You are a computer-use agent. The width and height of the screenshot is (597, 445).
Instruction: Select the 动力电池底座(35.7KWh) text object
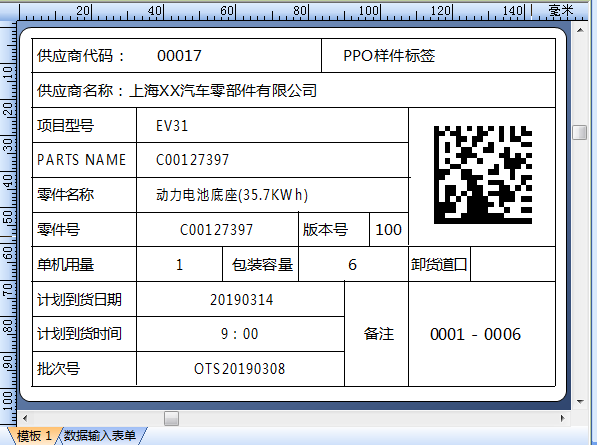[232, 195]
